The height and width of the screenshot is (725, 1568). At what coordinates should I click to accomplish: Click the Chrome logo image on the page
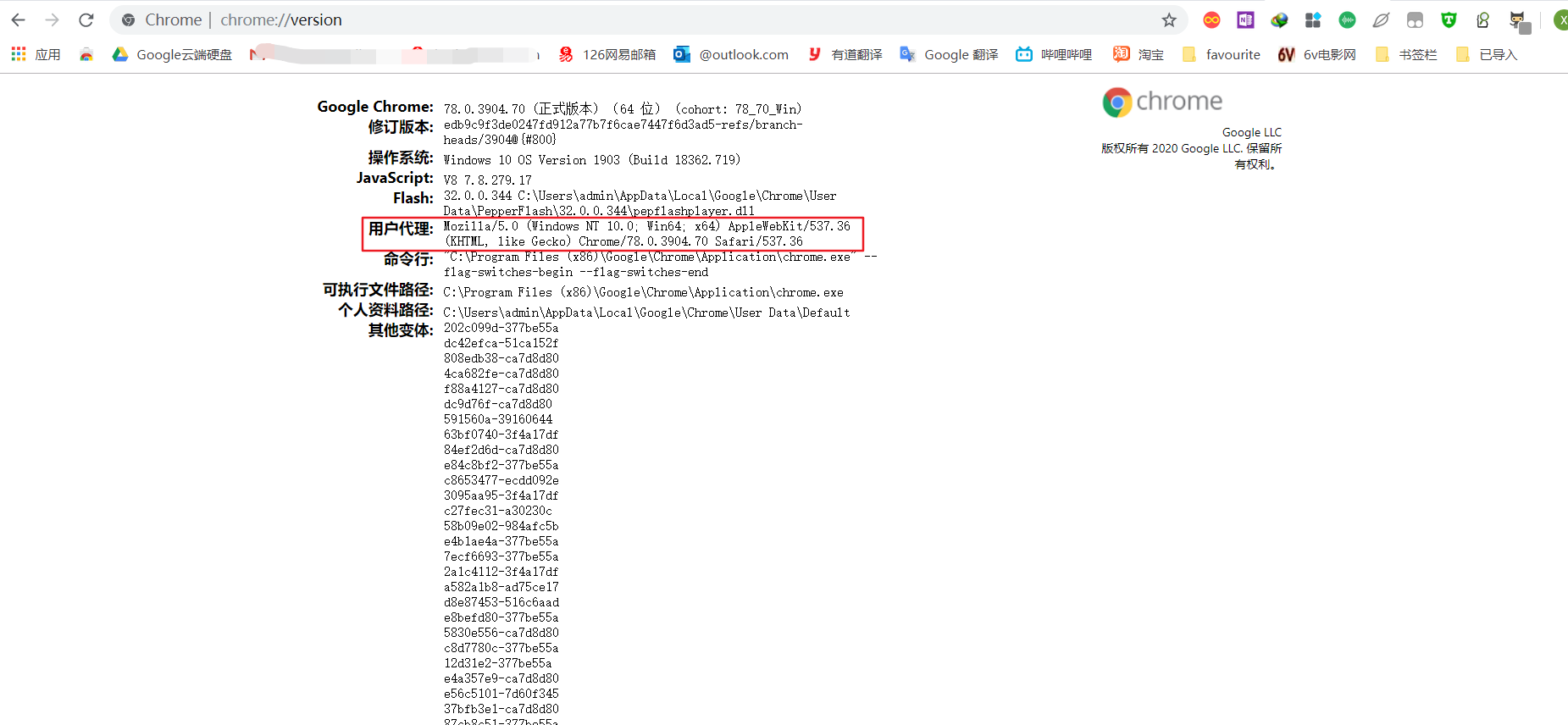click(1162, 102)
